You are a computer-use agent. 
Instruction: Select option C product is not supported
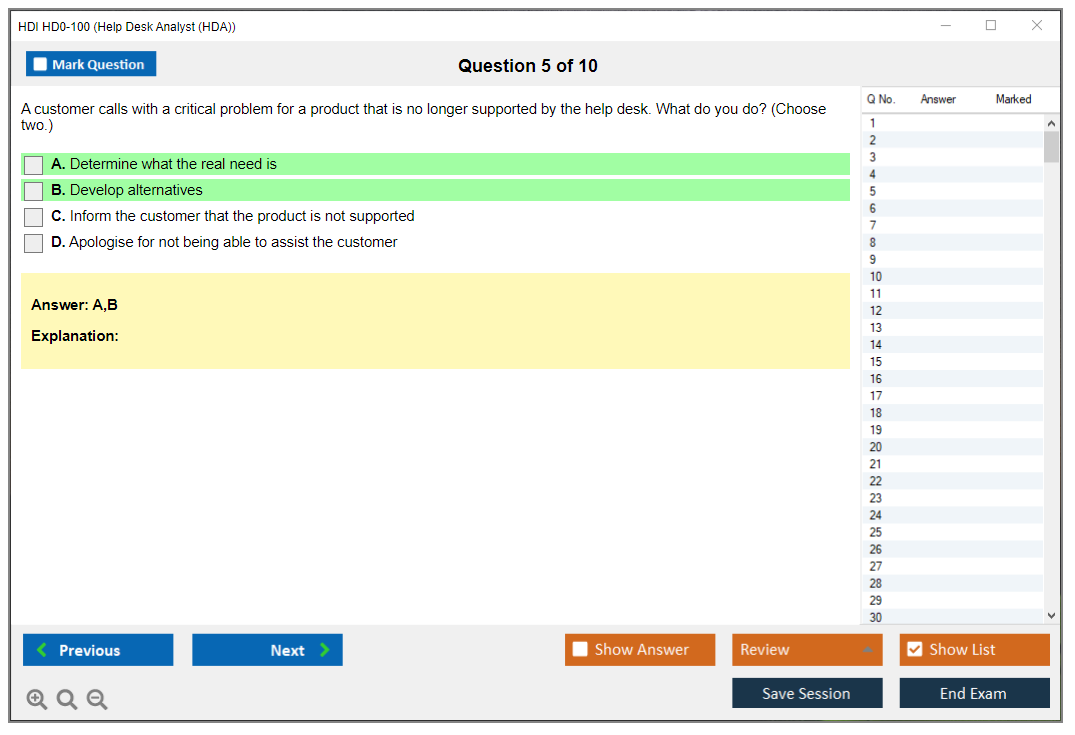(x=34, y=217)
